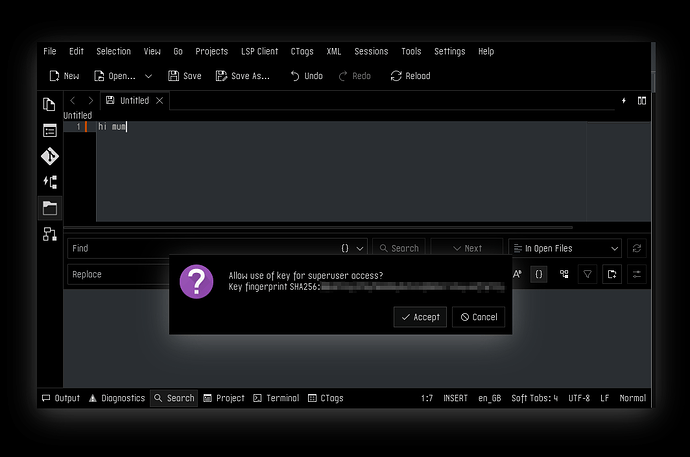Accept the superuser key prompt
This screenshot has height=457, width=690.
[420, 317]
